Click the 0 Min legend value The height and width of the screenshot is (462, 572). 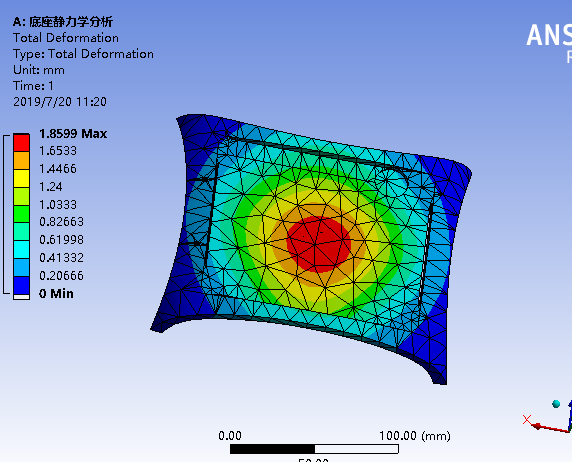(56, 293)
